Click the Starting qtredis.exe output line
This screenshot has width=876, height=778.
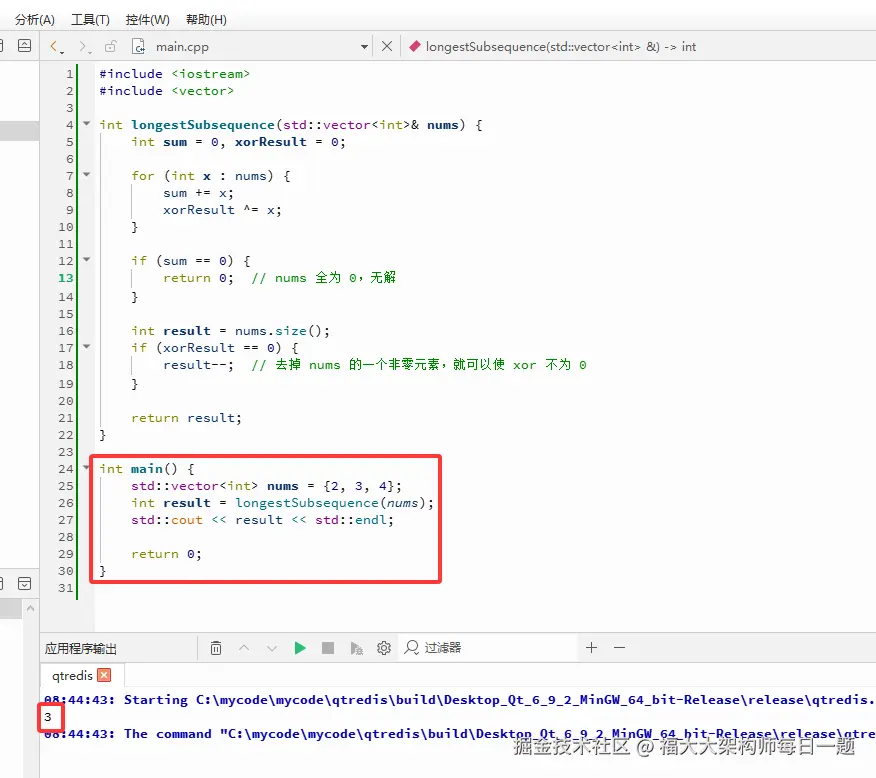pos(460,700)
